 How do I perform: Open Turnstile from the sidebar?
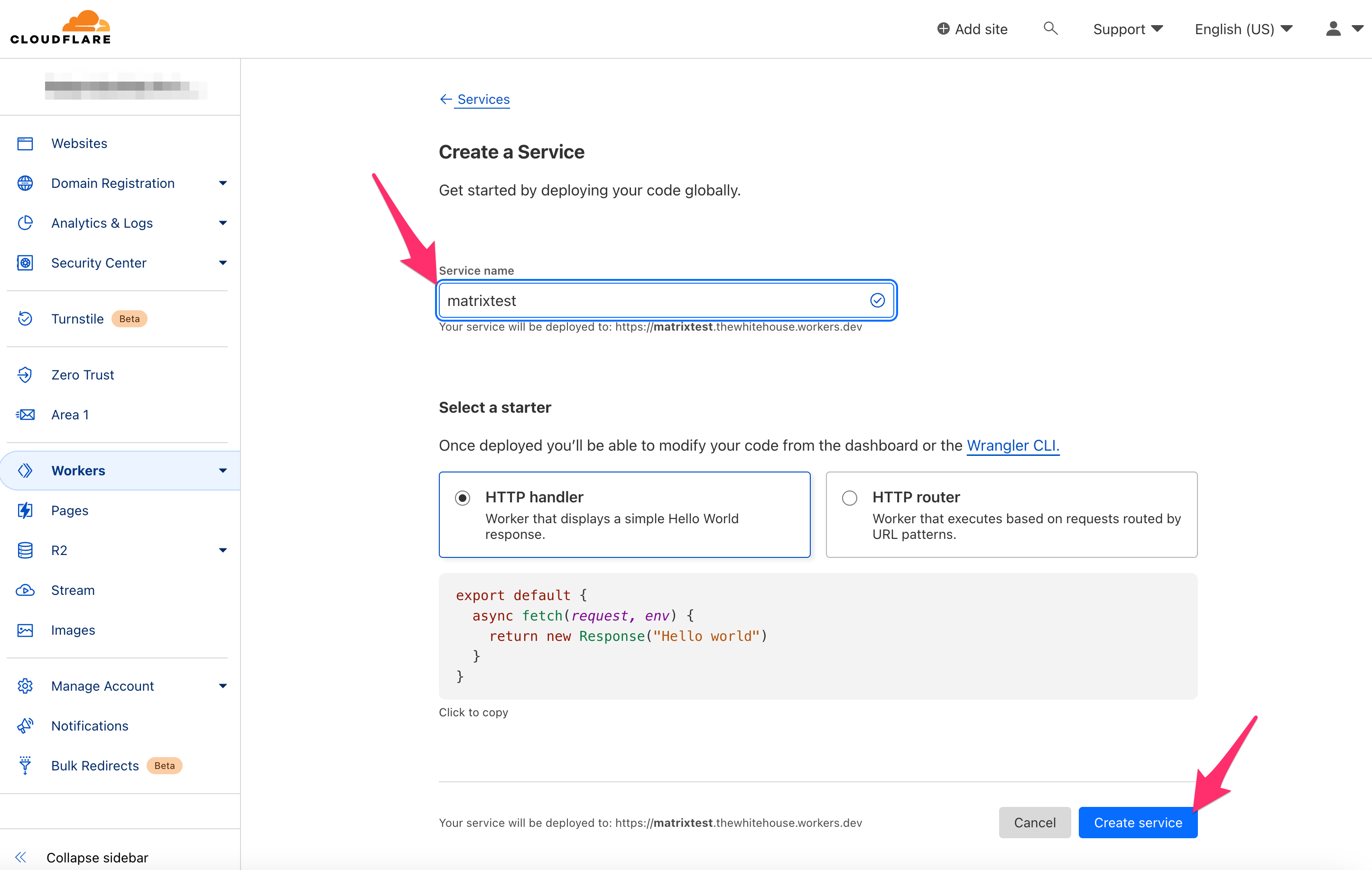pos(77,318)
